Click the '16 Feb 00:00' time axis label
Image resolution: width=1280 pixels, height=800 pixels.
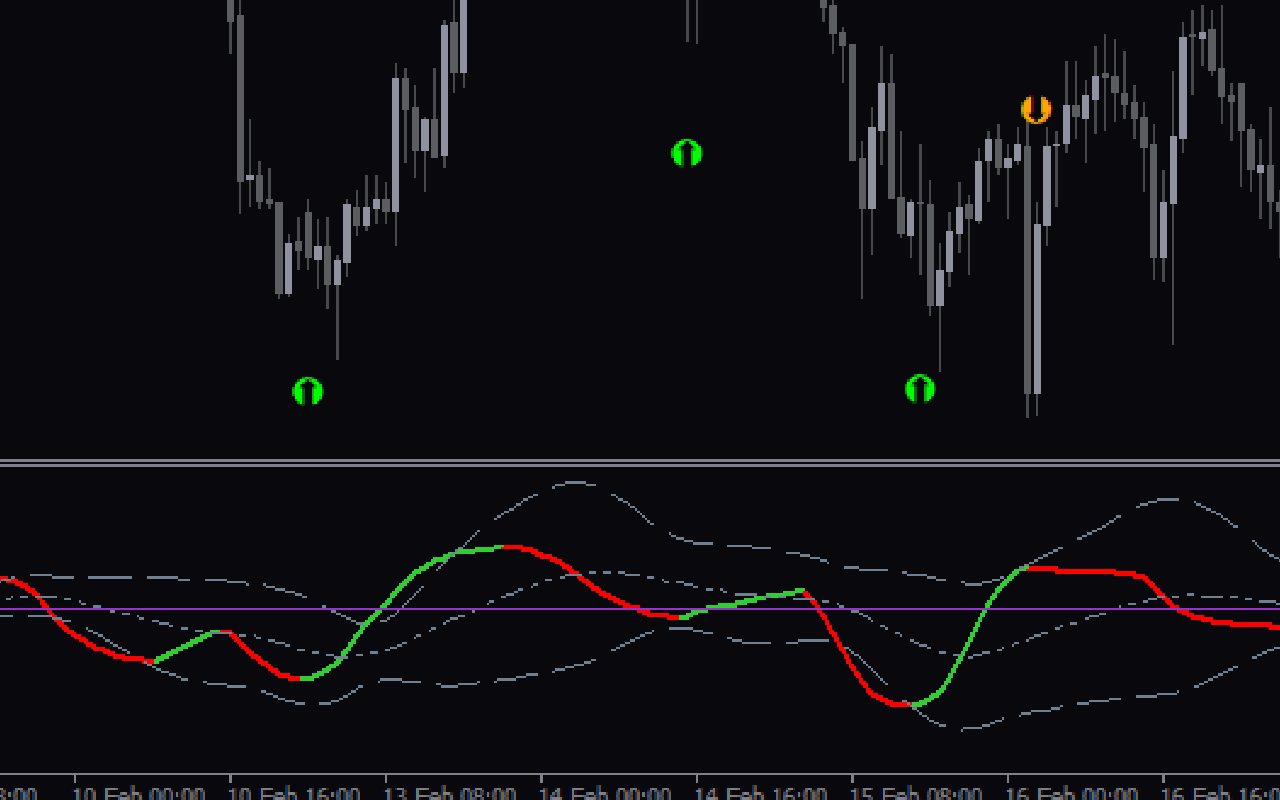(1073, 792)
